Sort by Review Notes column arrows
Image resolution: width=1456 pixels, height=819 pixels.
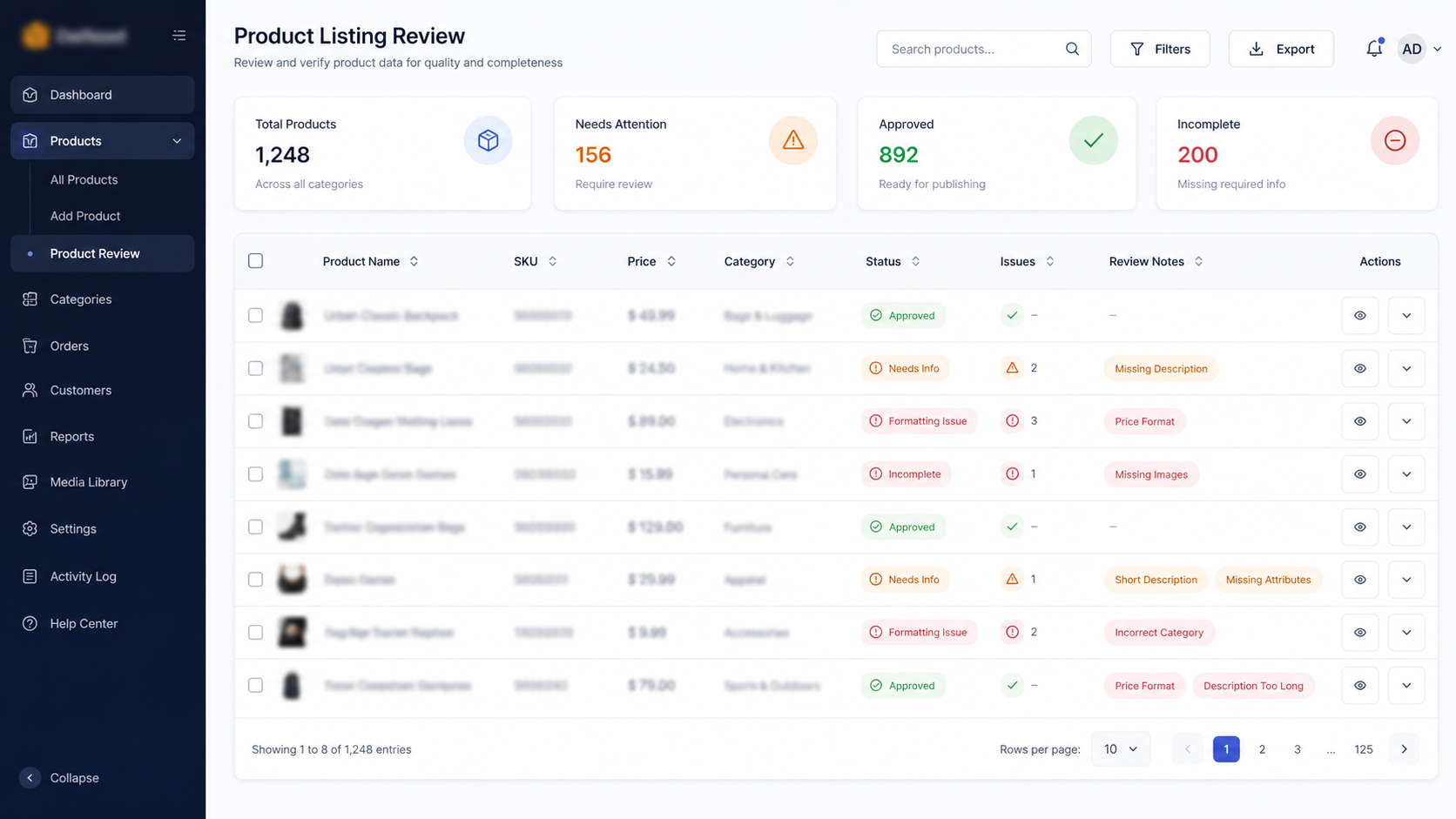tap(1198, 261)
